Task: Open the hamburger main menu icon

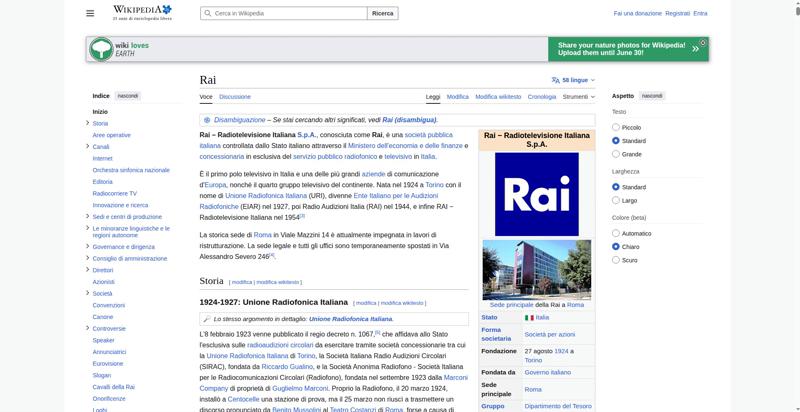Action: point(90,13)
